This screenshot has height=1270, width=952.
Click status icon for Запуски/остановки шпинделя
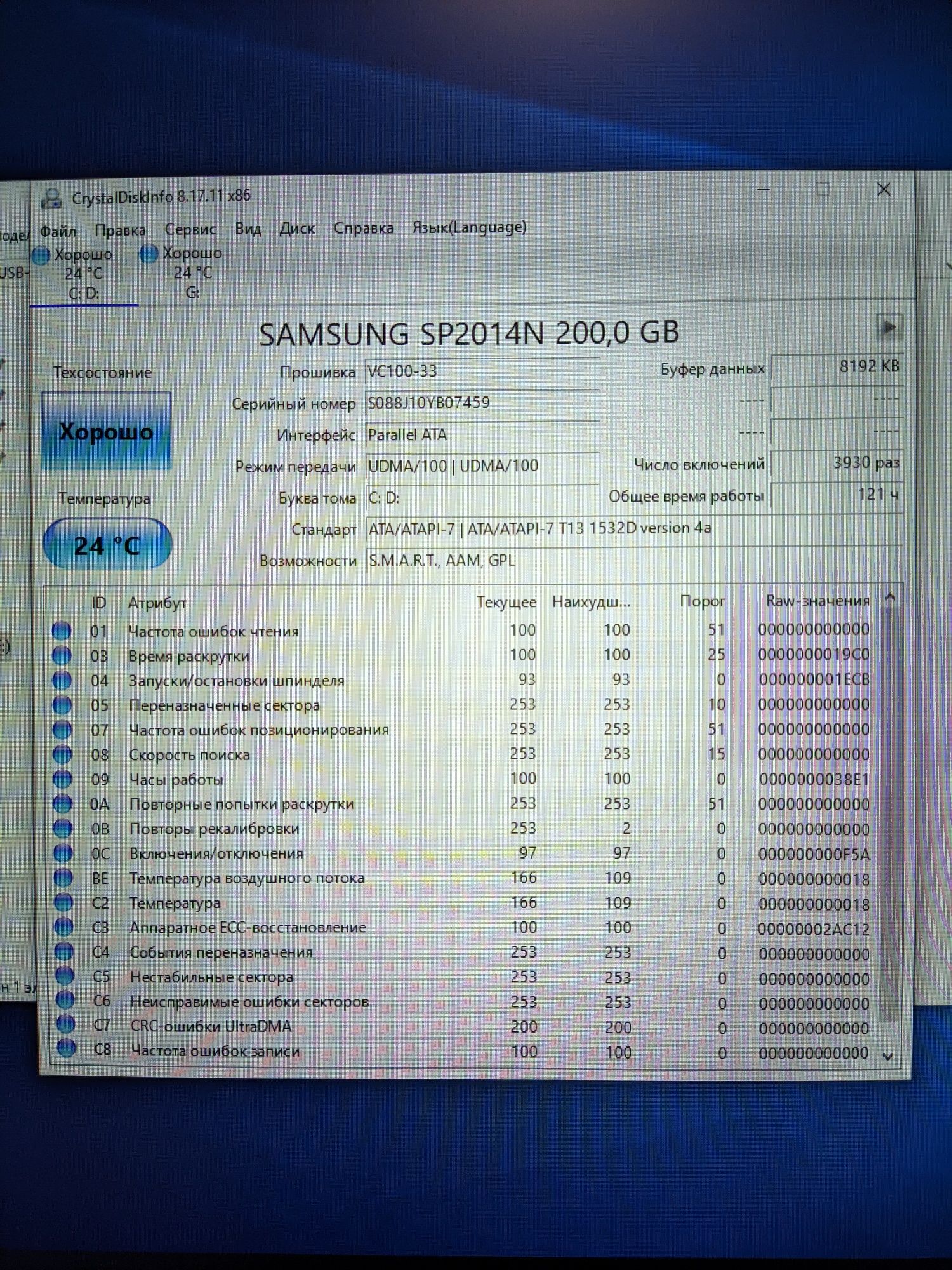click(62, 680)
